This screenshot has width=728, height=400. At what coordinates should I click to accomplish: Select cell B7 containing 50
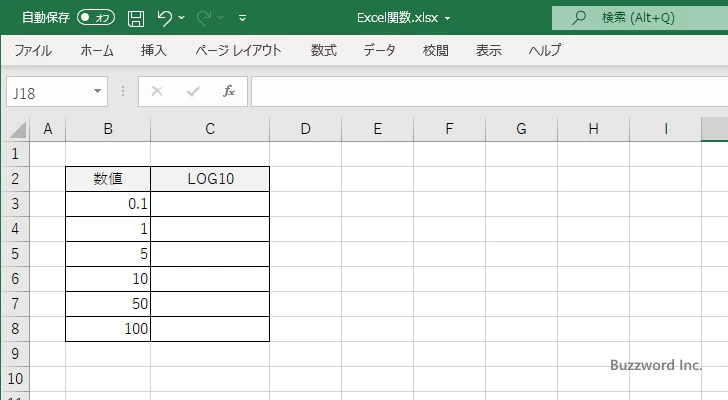point(108,304)
